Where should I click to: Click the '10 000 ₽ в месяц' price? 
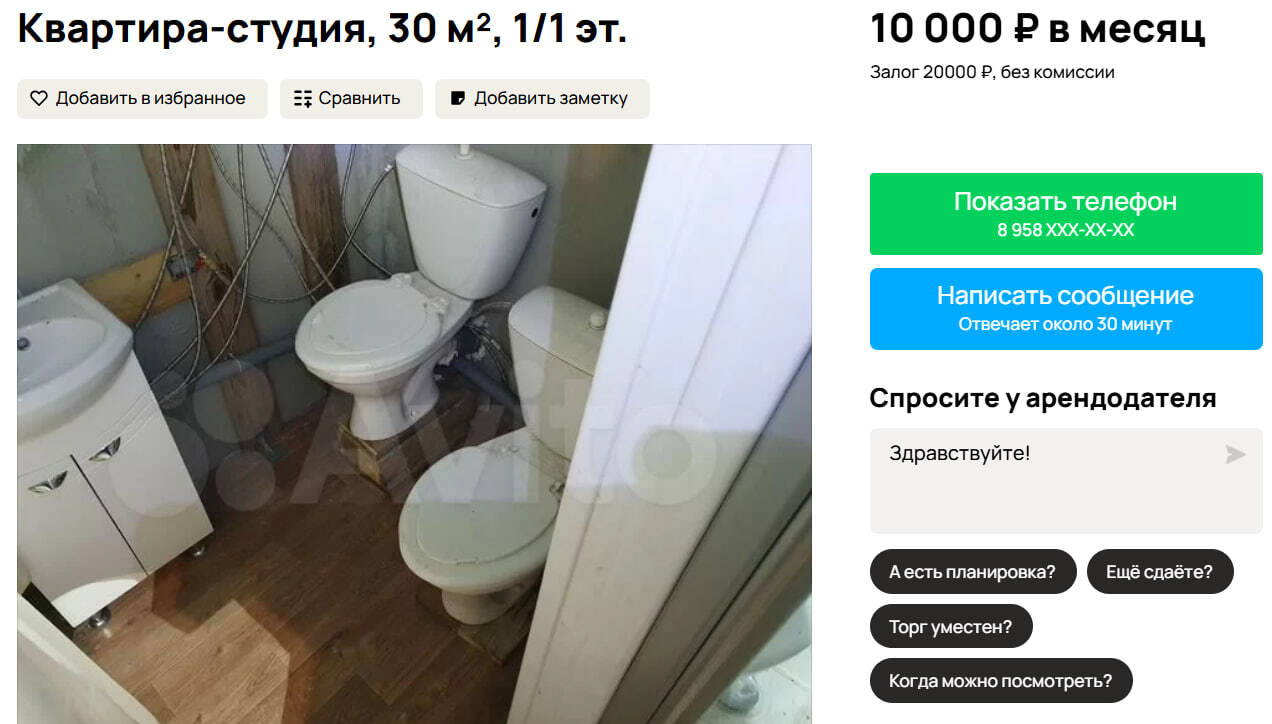tap(1038, 29)
